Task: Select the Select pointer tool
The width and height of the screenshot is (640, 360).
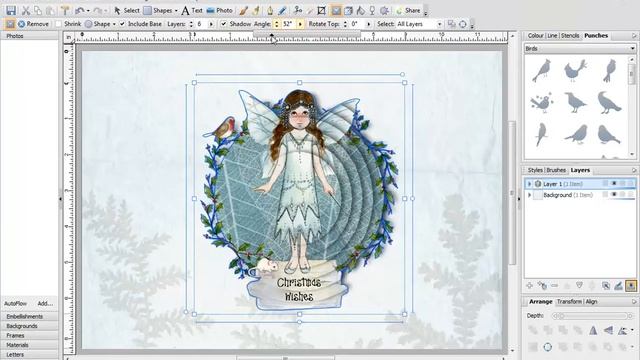Action: point(127,11)
